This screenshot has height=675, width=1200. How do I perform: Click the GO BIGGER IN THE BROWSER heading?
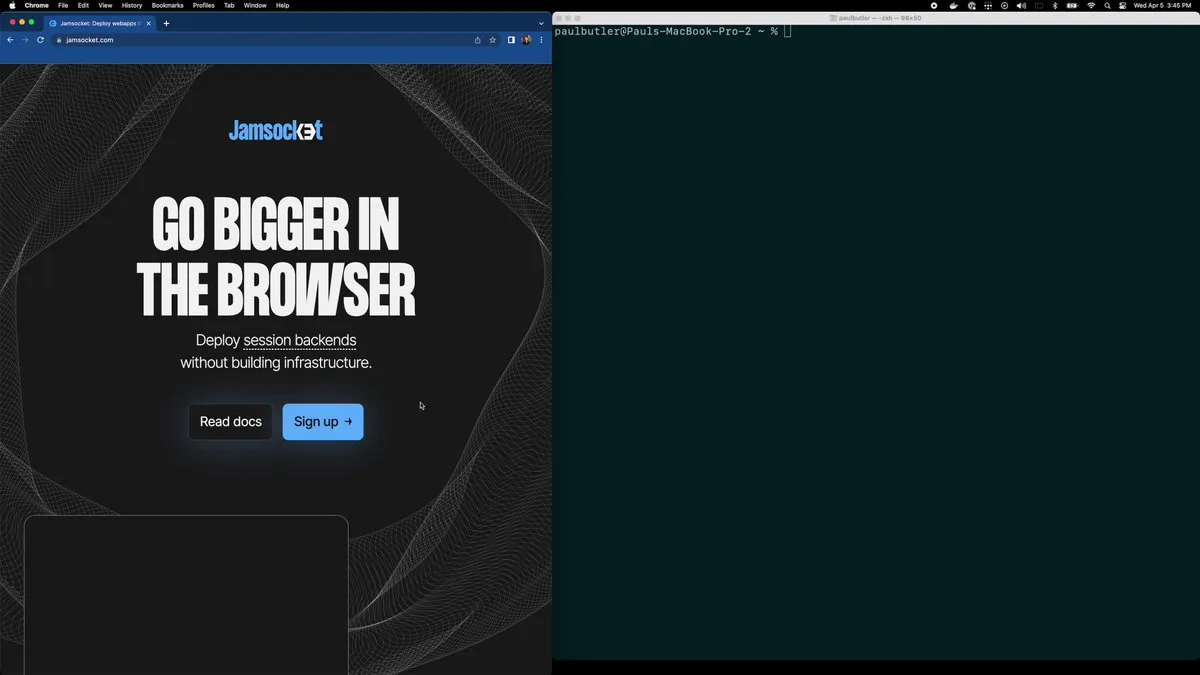coord(276,257)
